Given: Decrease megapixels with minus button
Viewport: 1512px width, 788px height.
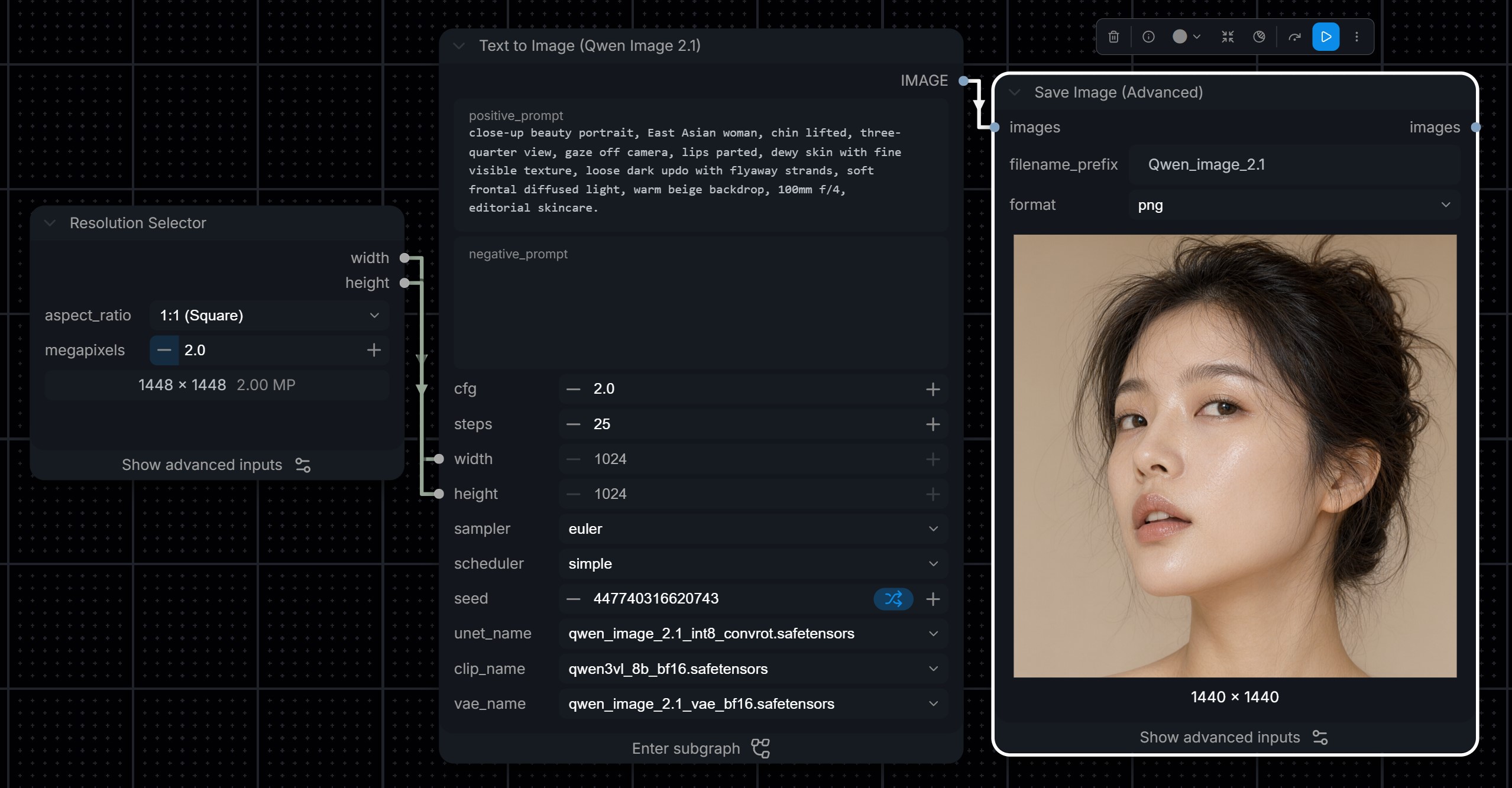Looking at the screenshot, I should [164, 350].
